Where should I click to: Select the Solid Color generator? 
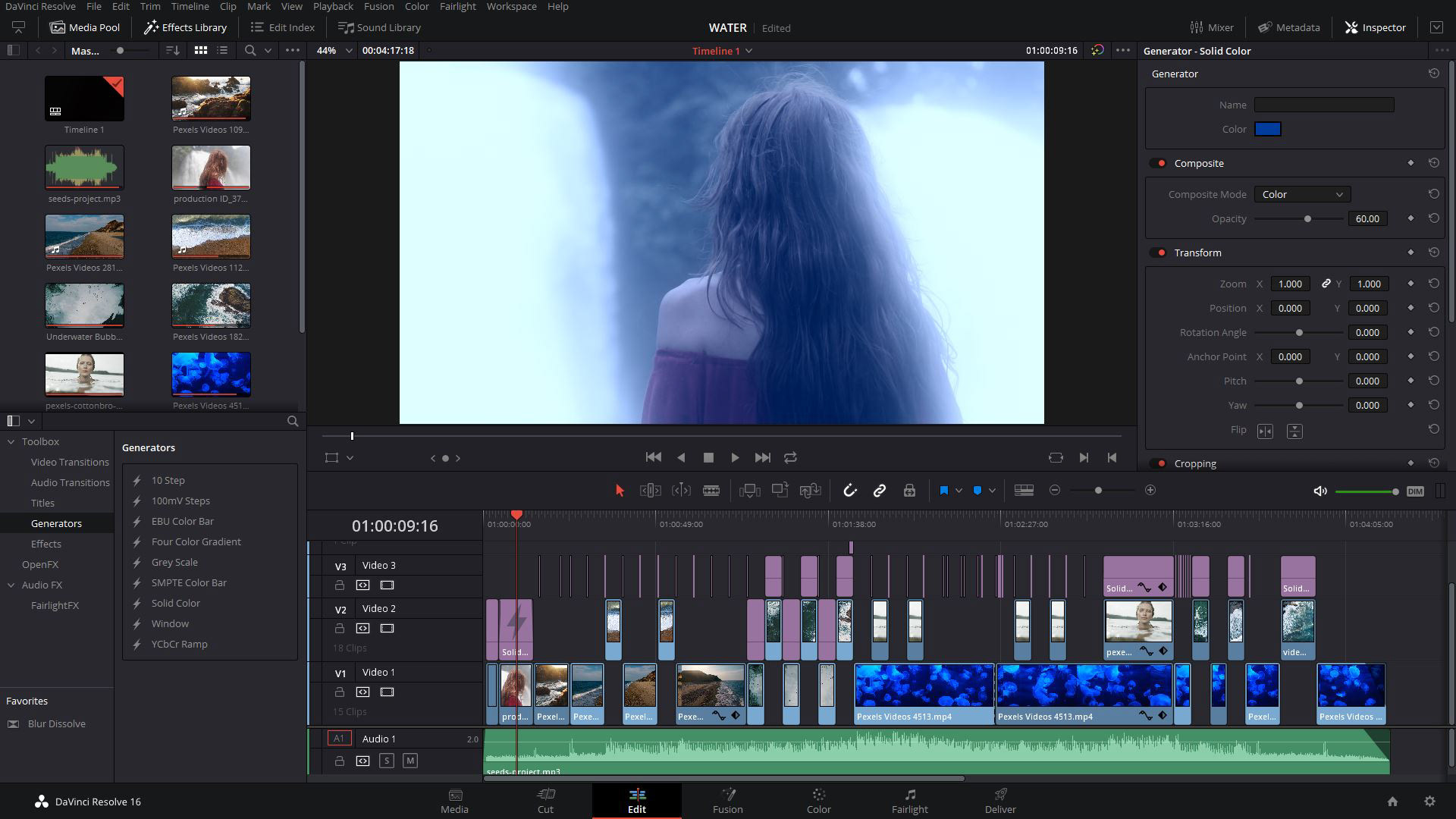click(x=175, y=603)
